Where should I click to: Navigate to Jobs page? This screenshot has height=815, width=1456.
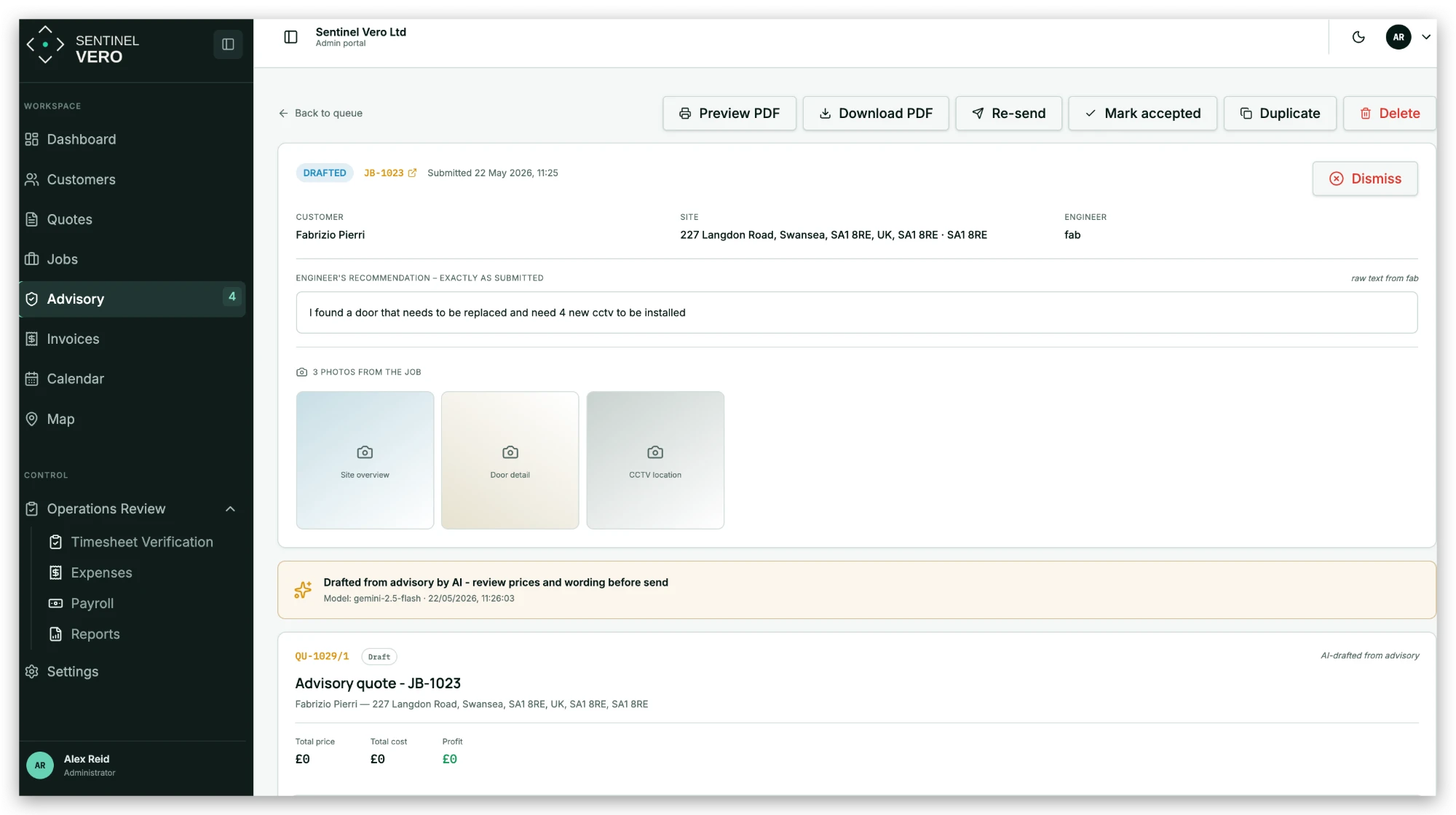(x=132, y=259)
